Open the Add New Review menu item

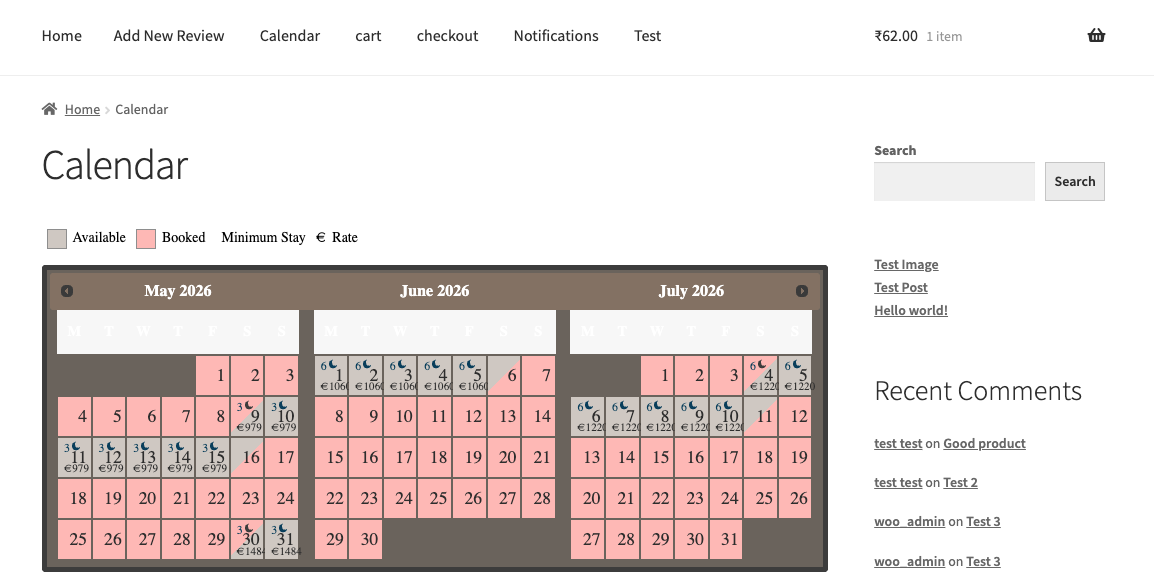coord(169,36)
